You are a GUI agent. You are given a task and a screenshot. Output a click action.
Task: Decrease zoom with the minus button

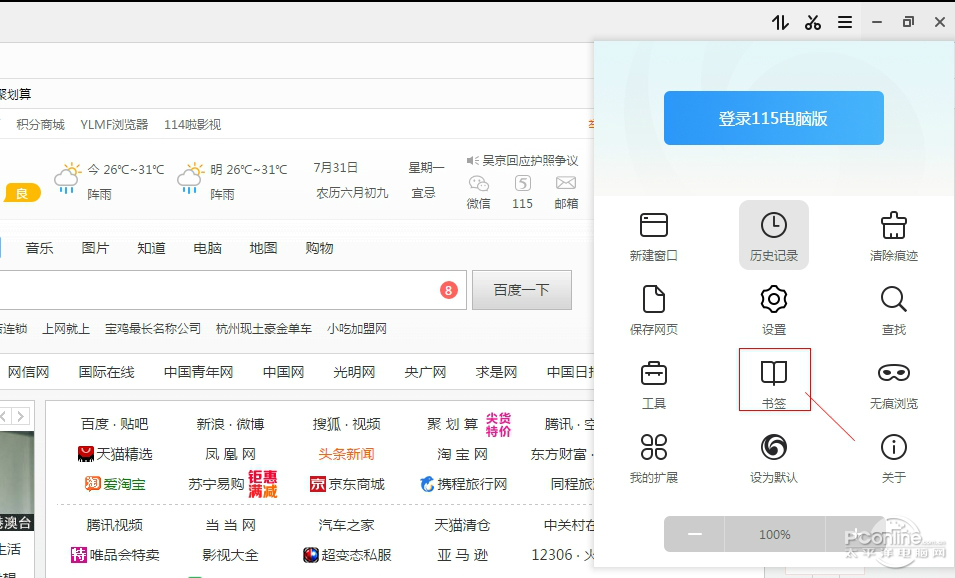pos(694,534)
